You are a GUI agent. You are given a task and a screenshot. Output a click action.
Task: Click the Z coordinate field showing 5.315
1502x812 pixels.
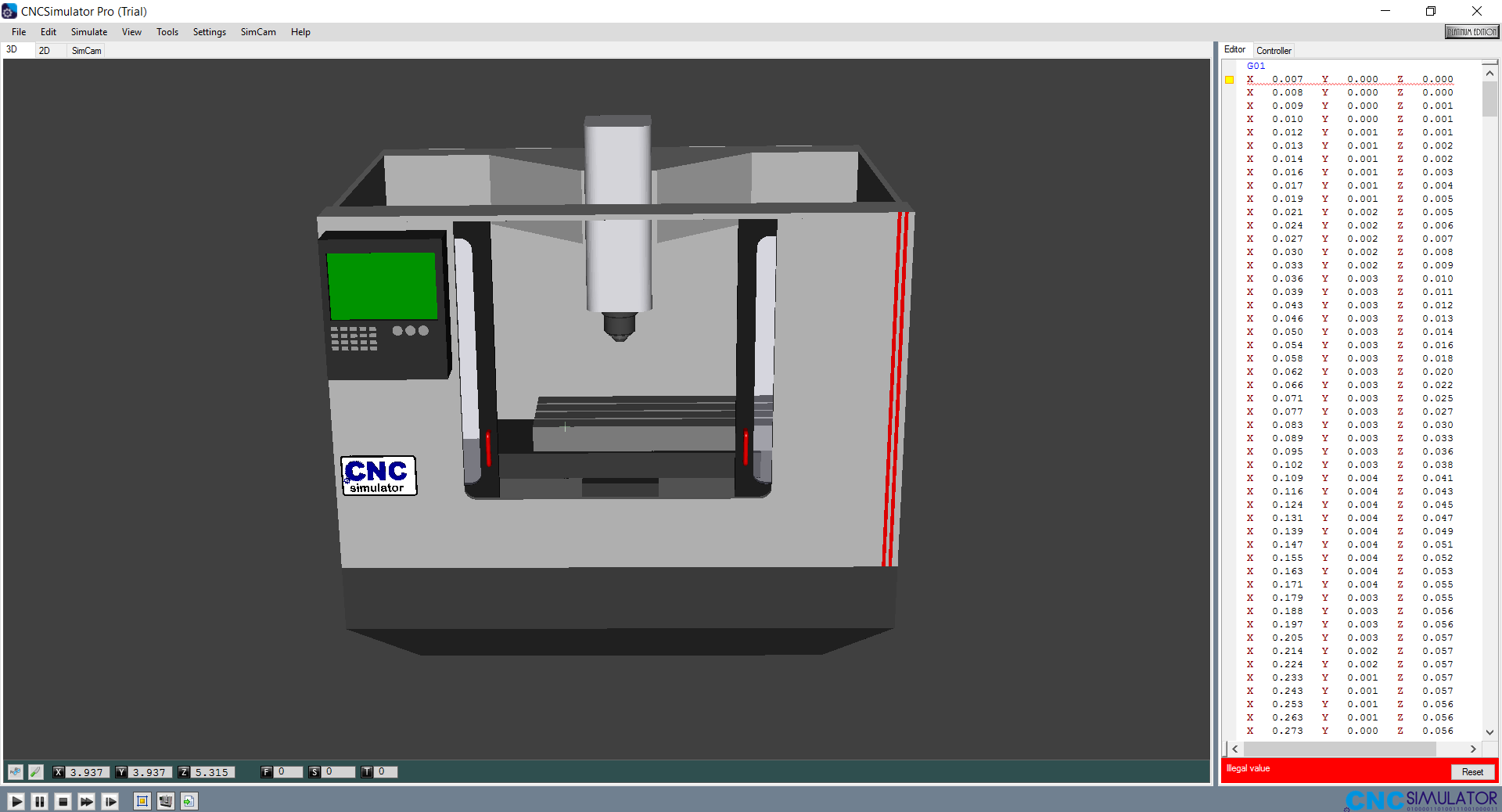(x=213, y=772)
